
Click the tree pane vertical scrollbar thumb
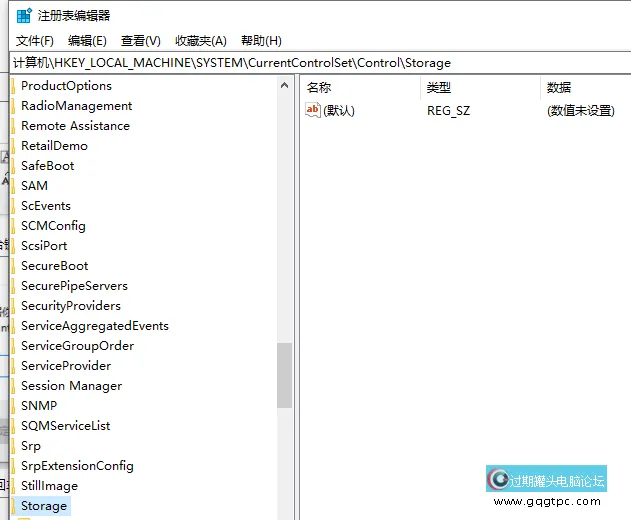pos(285,375)
